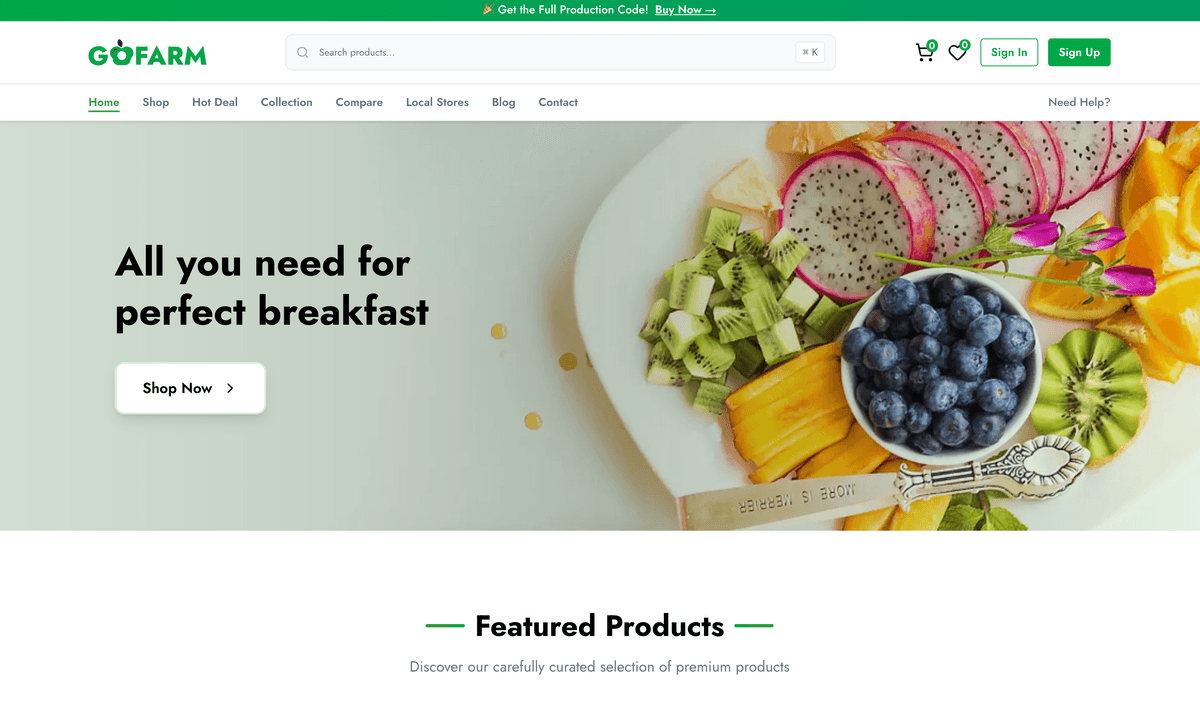1200x701 pixels.
Task: Navigate to Local Stores
Action: [x=437, y=102]
